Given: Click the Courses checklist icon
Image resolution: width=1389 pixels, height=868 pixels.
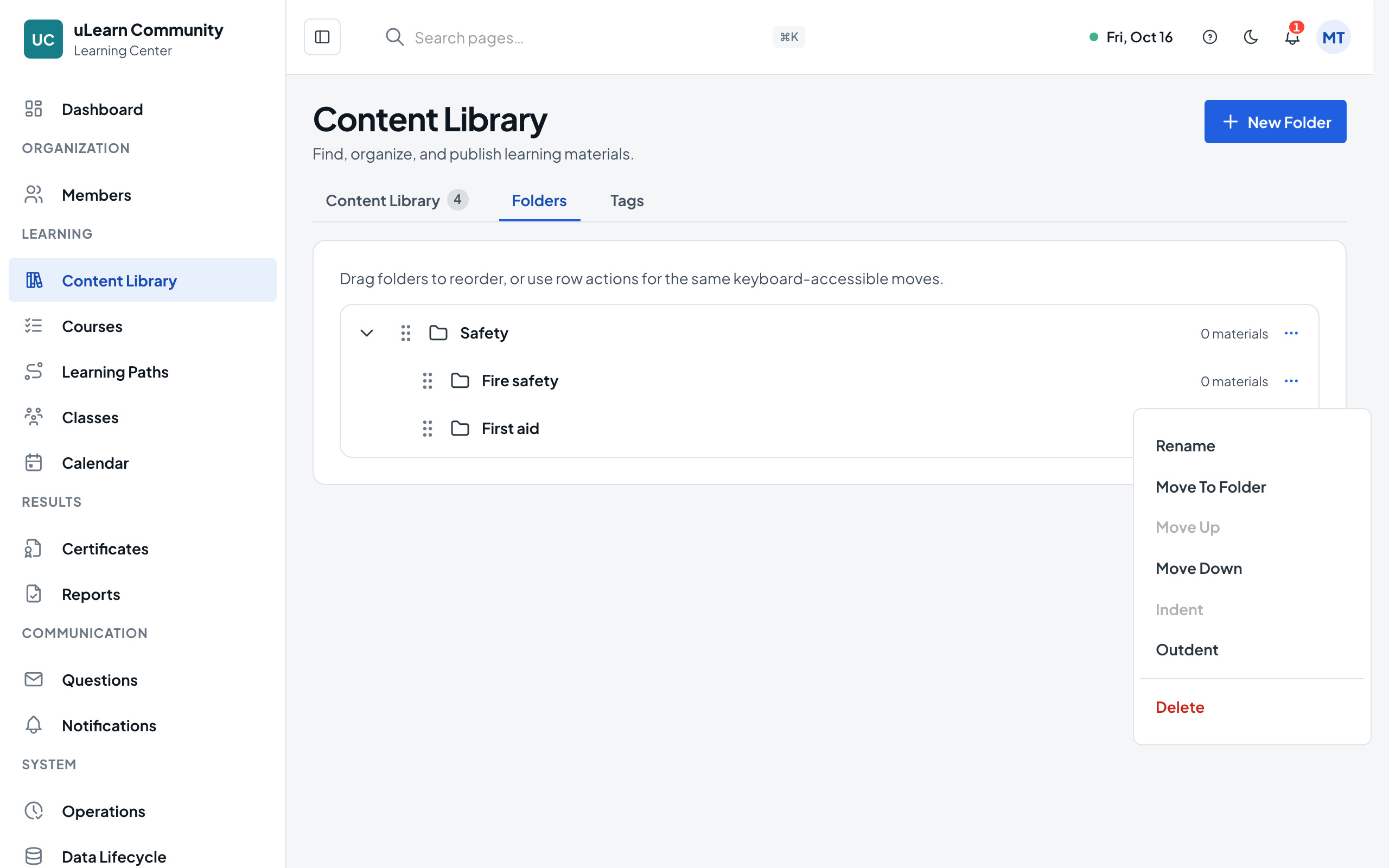Looking at the screenshot, I should click(34, 325).
